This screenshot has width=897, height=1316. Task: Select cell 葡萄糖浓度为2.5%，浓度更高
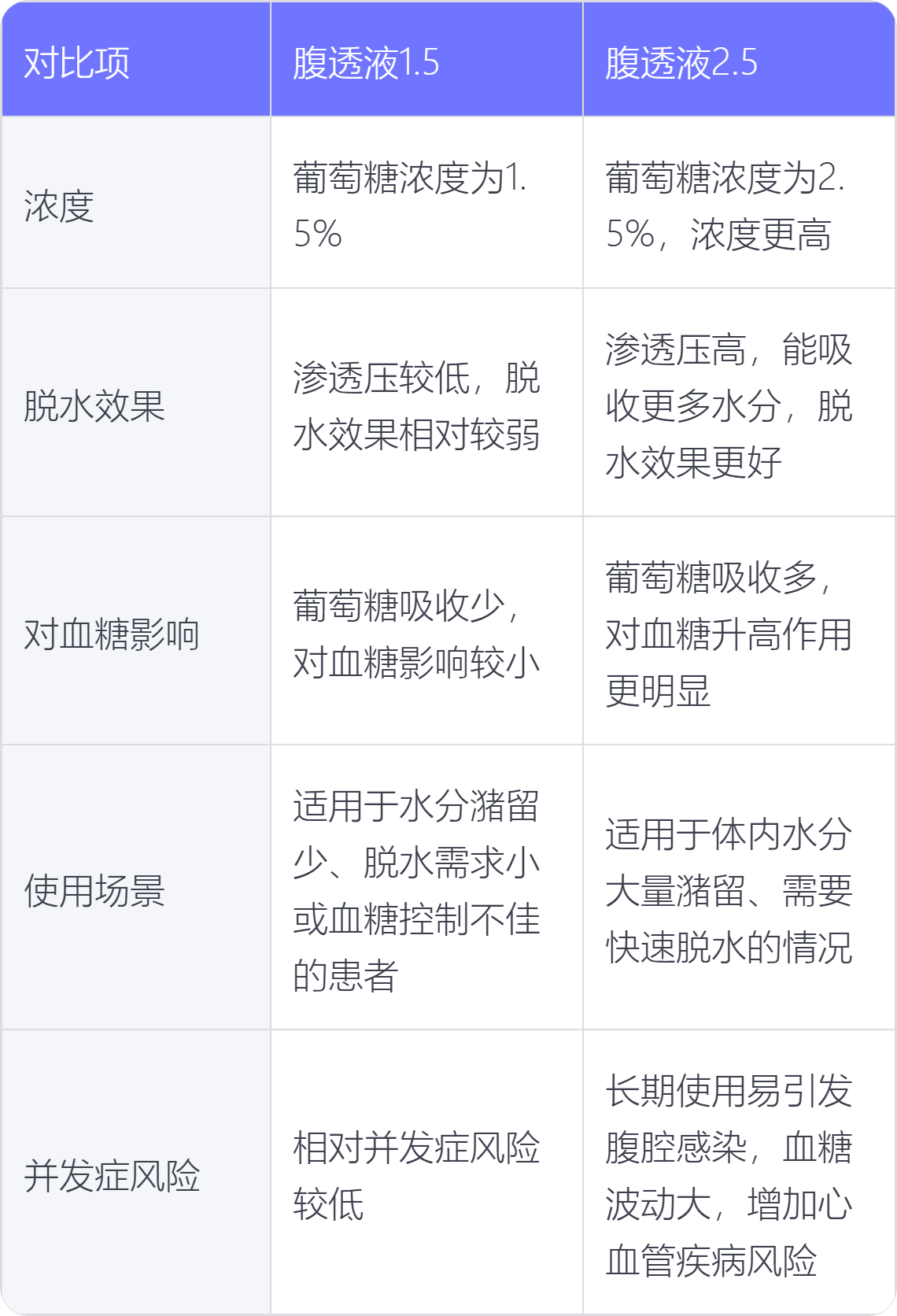point(739,203)
